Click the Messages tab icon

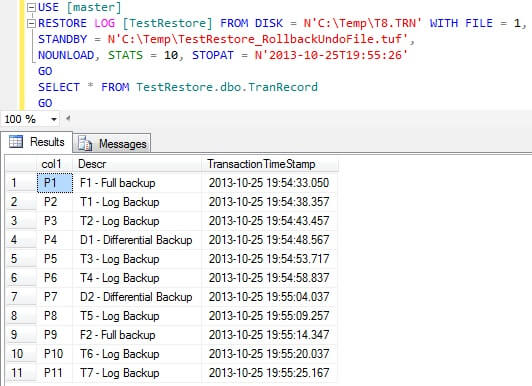click(x=85, y=143)
